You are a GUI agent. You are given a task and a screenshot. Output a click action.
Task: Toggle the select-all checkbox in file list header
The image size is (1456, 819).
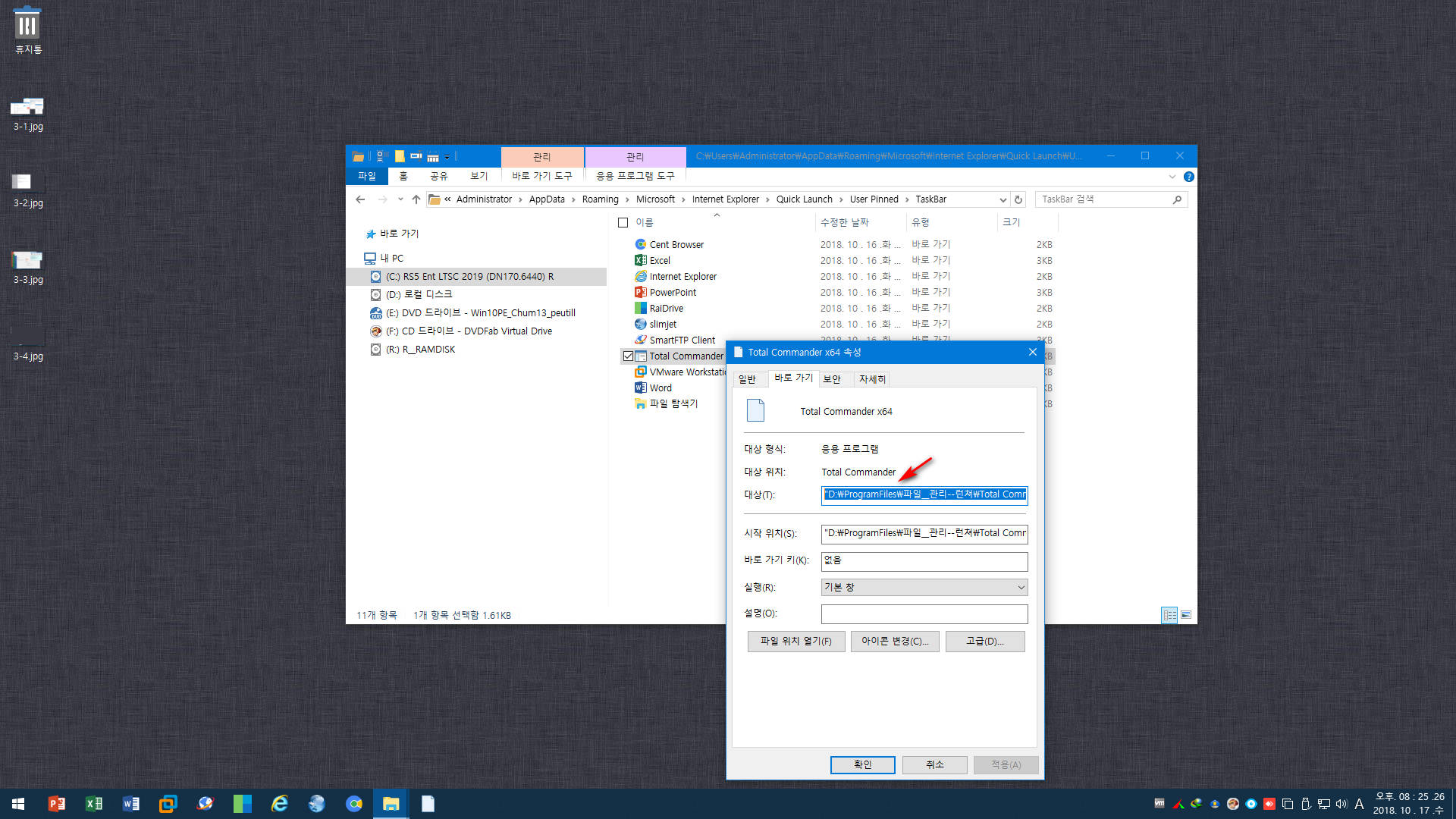tap(623, 223)
